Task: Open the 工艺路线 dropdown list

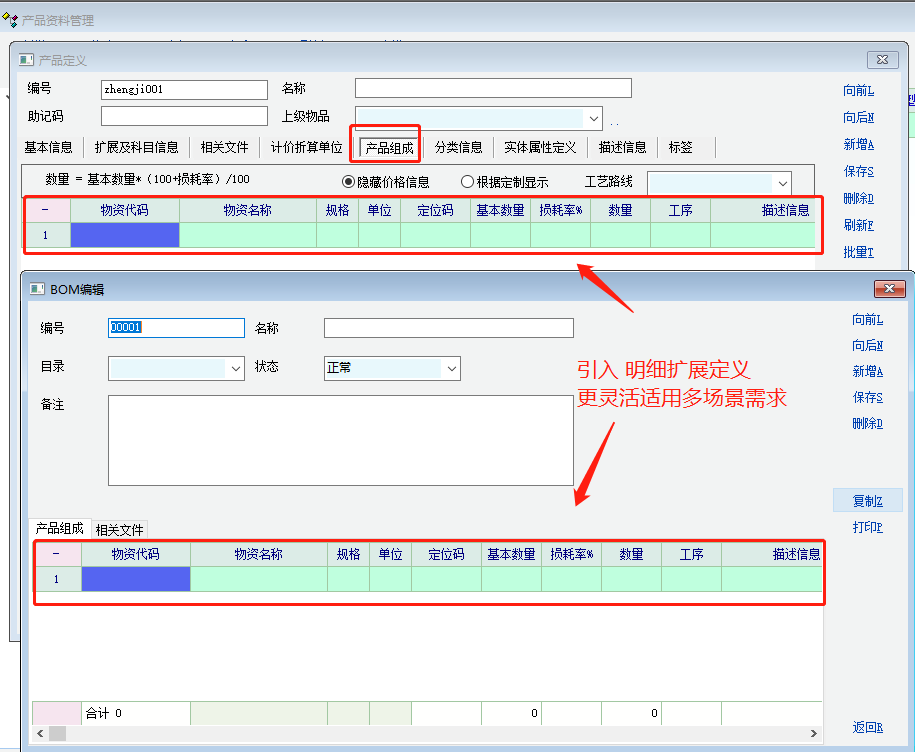Action: 781,183
